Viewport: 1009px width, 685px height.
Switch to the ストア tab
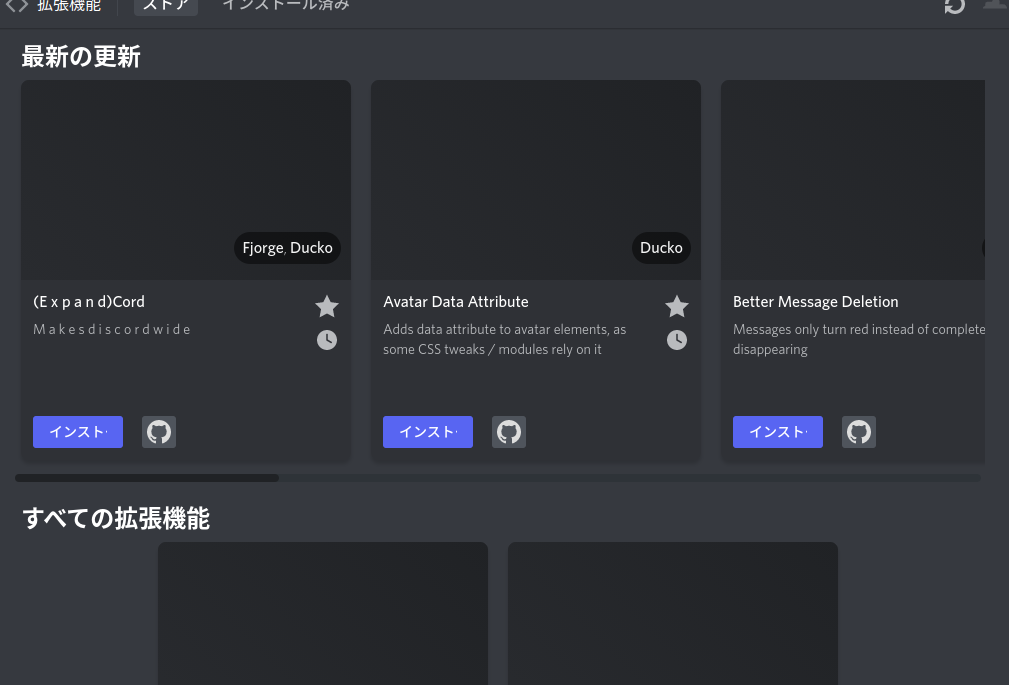point(165,6)
